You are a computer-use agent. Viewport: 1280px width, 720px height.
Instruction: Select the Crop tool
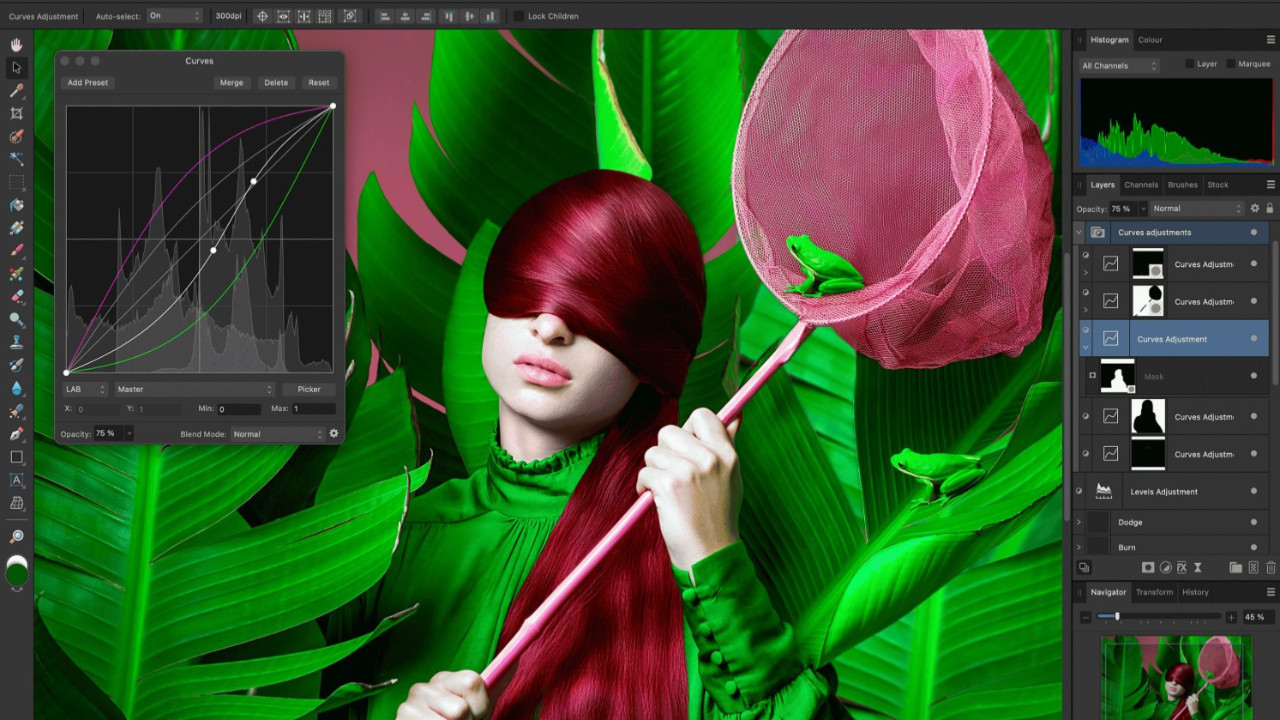tap(16, 113)
